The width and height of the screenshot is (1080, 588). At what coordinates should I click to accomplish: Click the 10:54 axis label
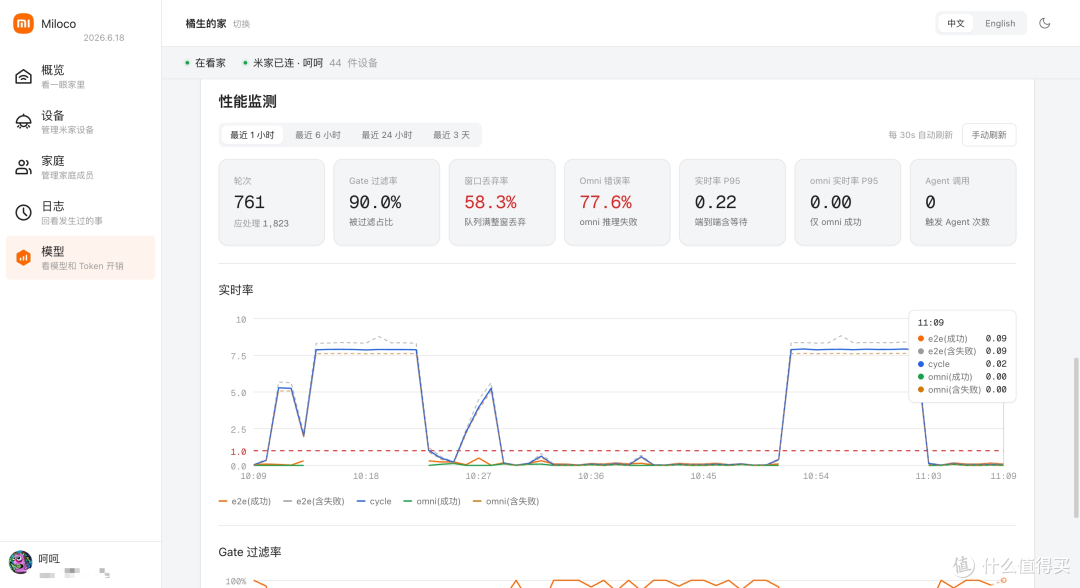coord(816,476)
